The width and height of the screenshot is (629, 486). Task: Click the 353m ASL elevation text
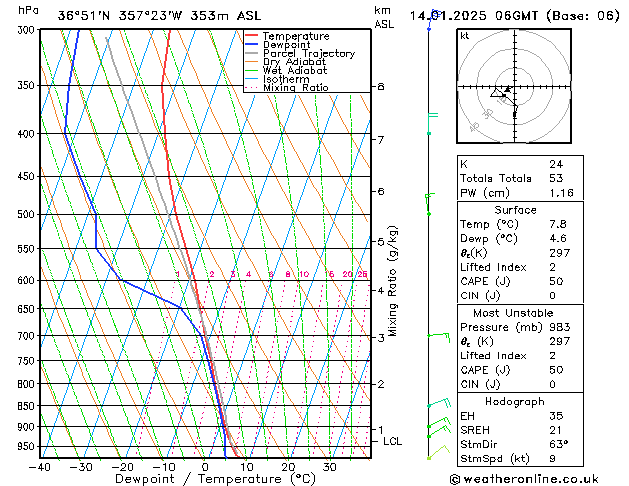[x=225, y=16]
